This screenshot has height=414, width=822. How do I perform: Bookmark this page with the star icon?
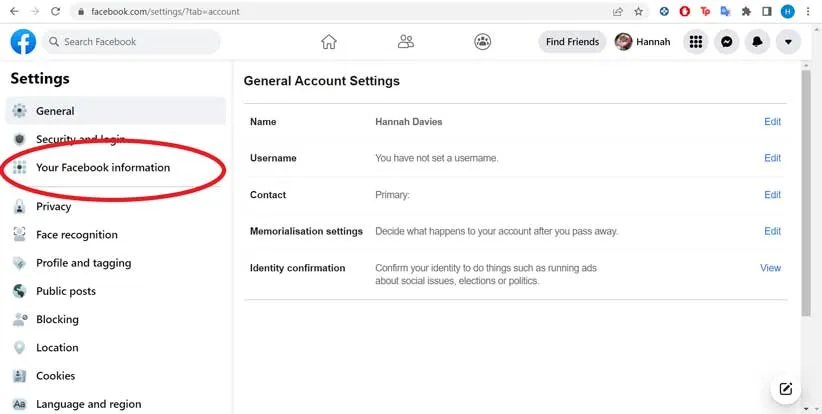click(639, 12)
